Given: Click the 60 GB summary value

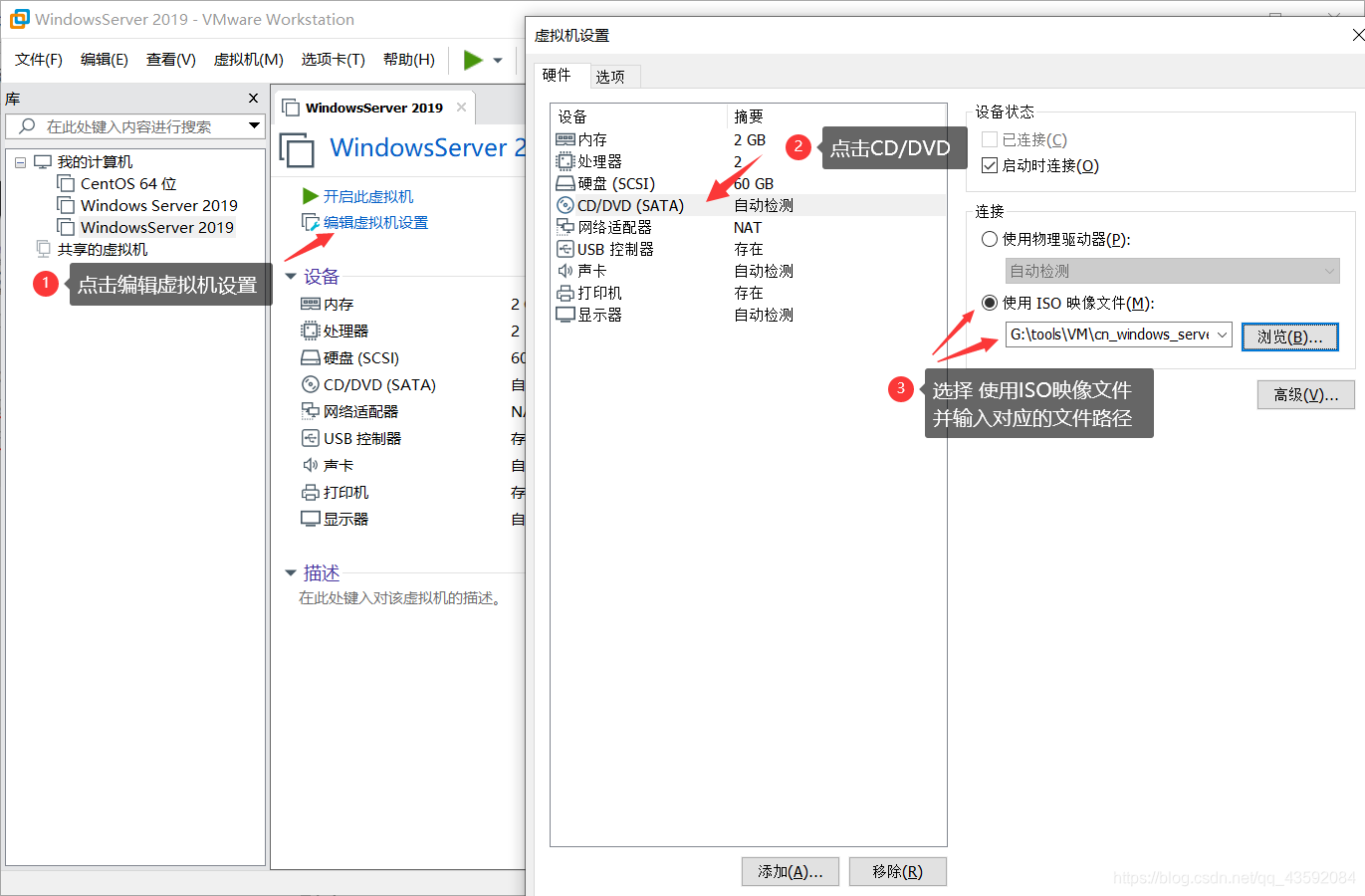Looking at the screenshot, I should 754,183.
